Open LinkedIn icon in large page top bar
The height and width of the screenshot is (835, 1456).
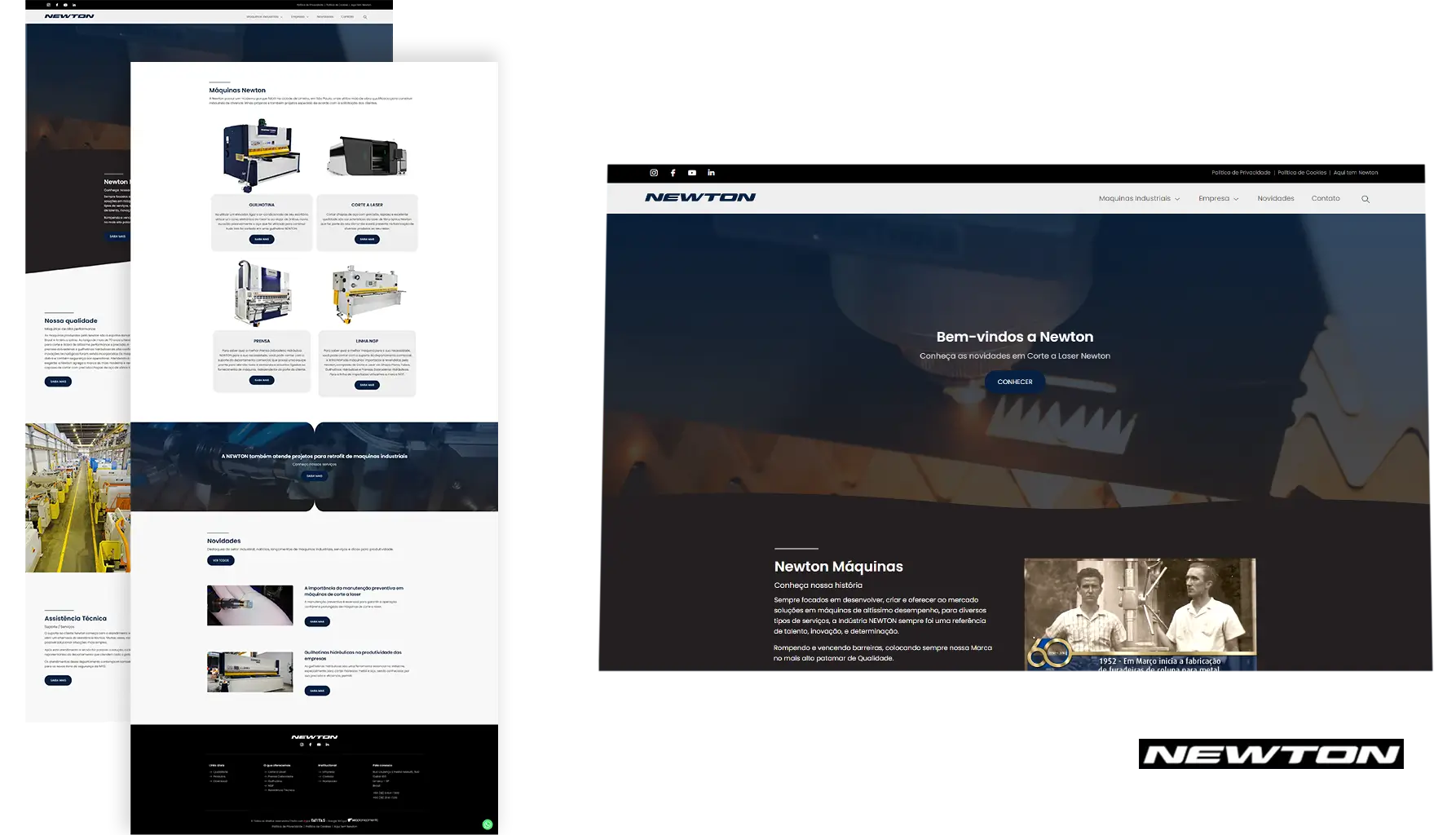[x=711, y=173]
